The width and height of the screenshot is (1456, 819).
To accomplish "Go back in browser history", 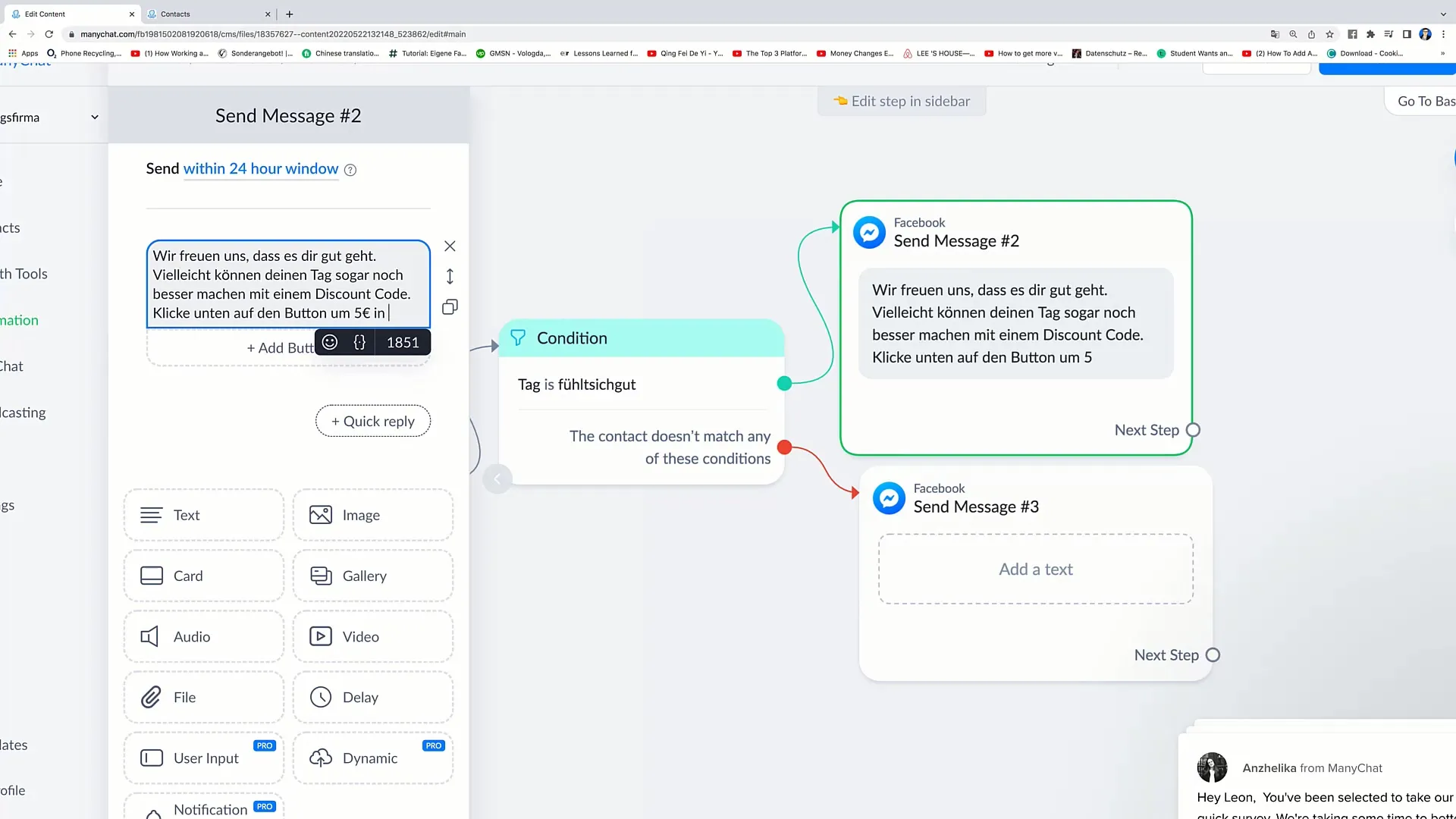I will click(x=12, y=34).
